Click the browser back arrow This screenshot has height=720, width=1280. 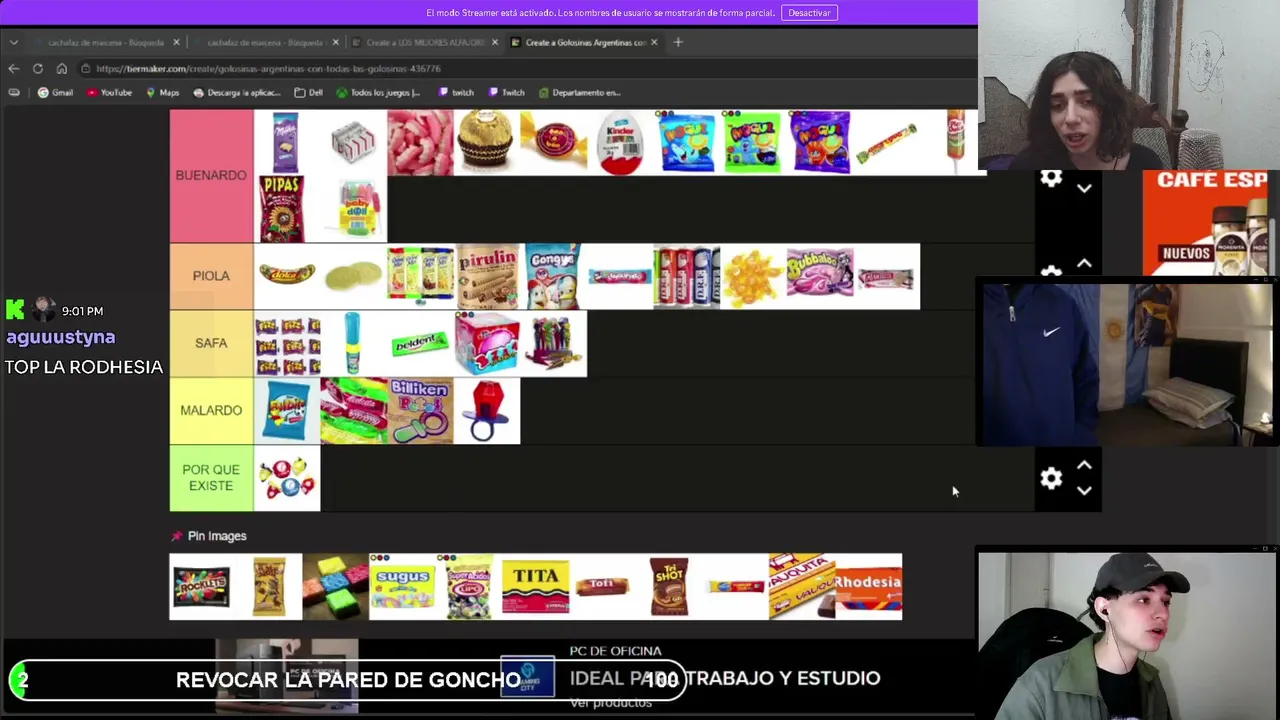point(13,68)
